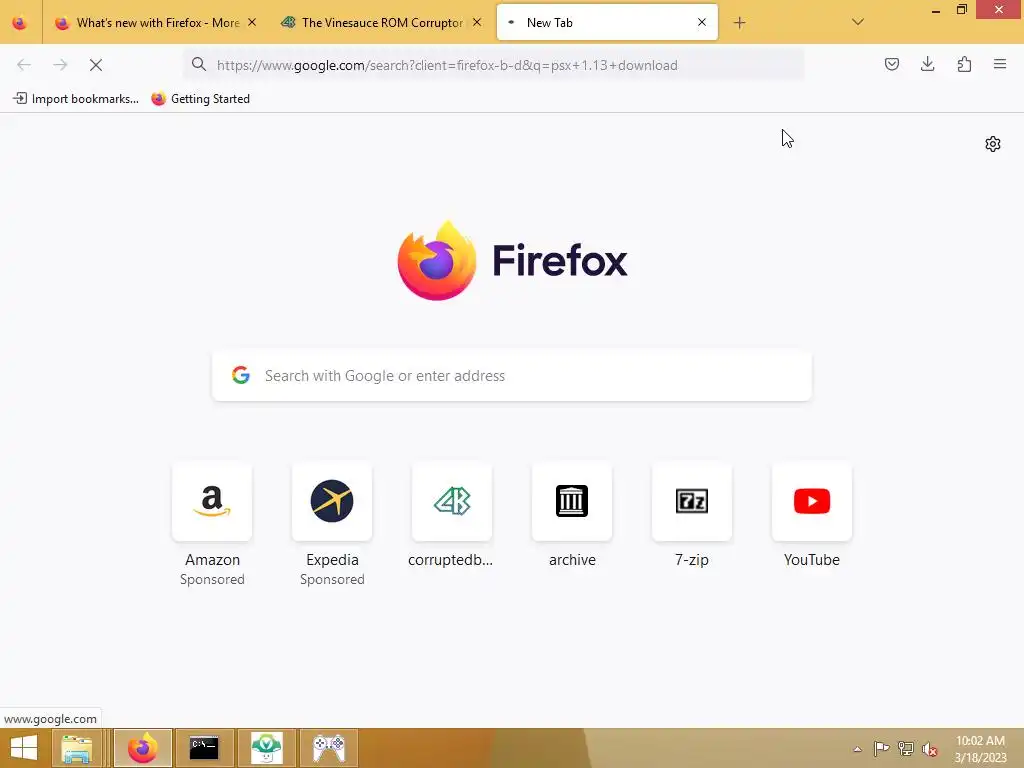Click Firefox taskbar icon
1024x768 pixels.
click(142, 748)
